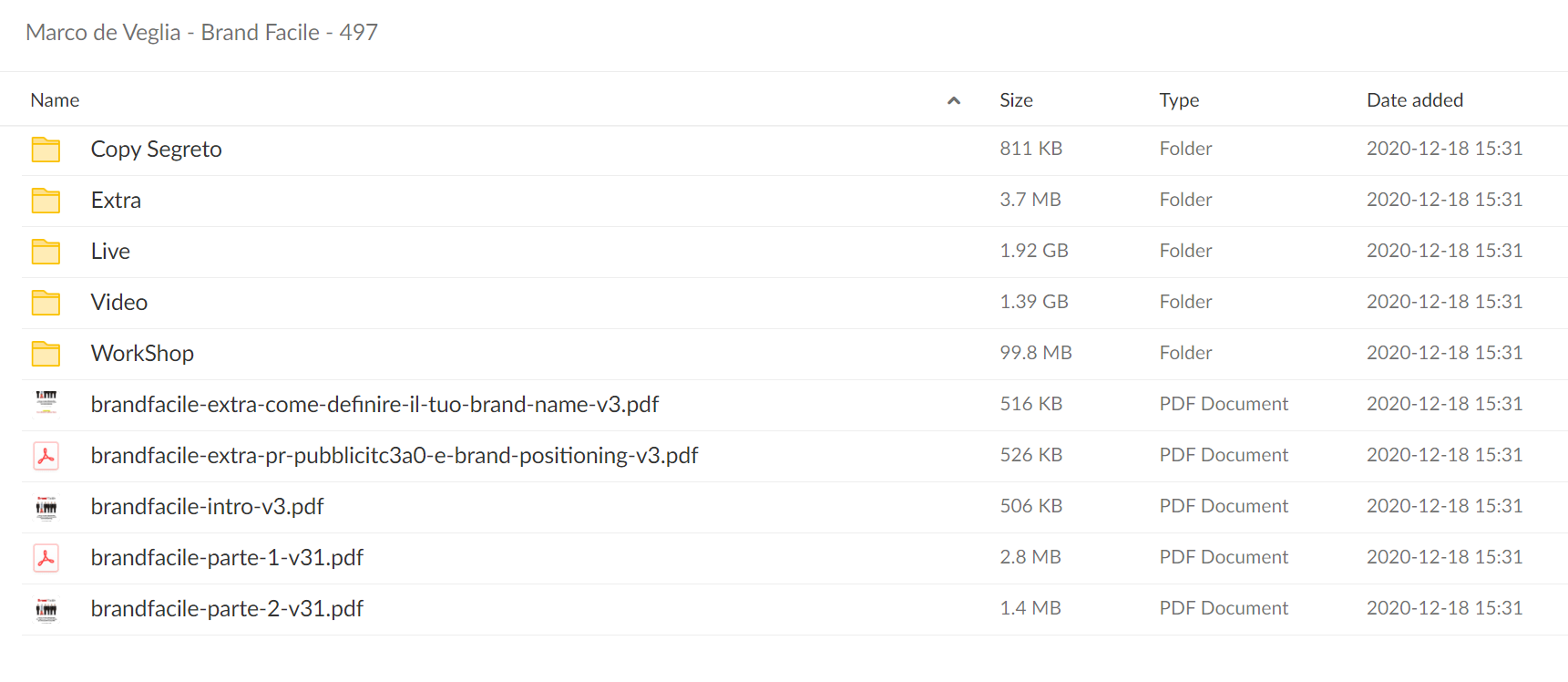
Task: Sort files by Date added header
Action: pyautogui.click(x=1415, y=100)
